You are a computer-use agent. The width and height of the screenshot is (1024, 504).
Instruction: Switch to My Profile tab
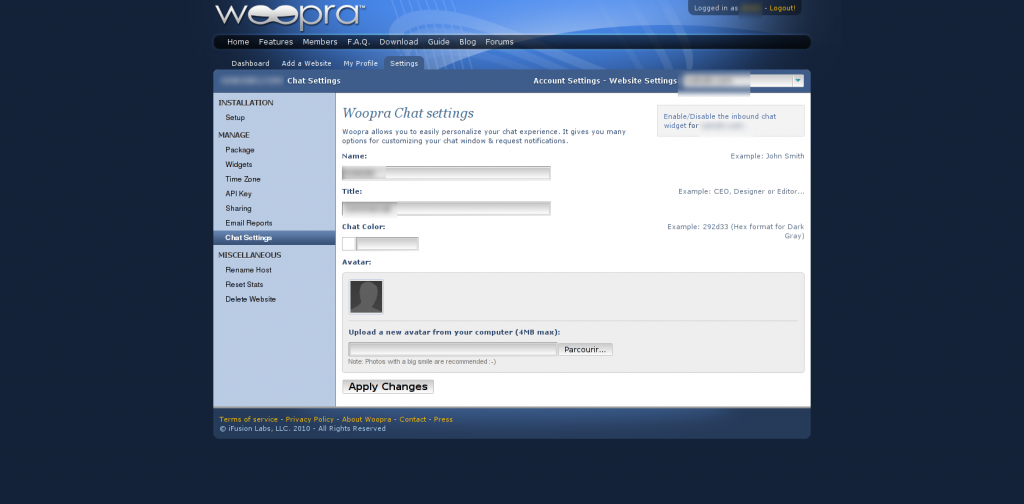360,63
